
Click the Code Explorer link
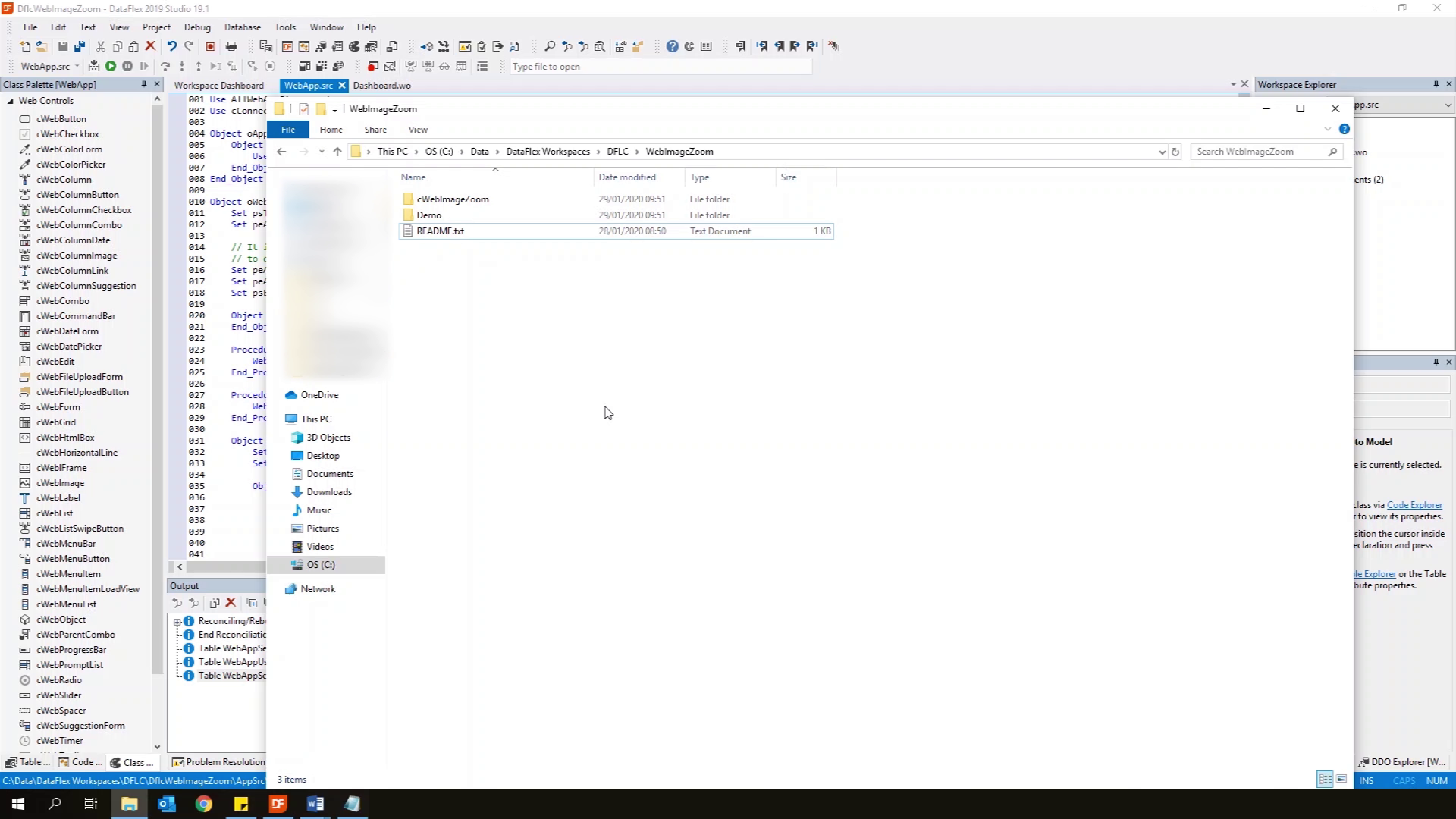click(x=1414, y=505)
